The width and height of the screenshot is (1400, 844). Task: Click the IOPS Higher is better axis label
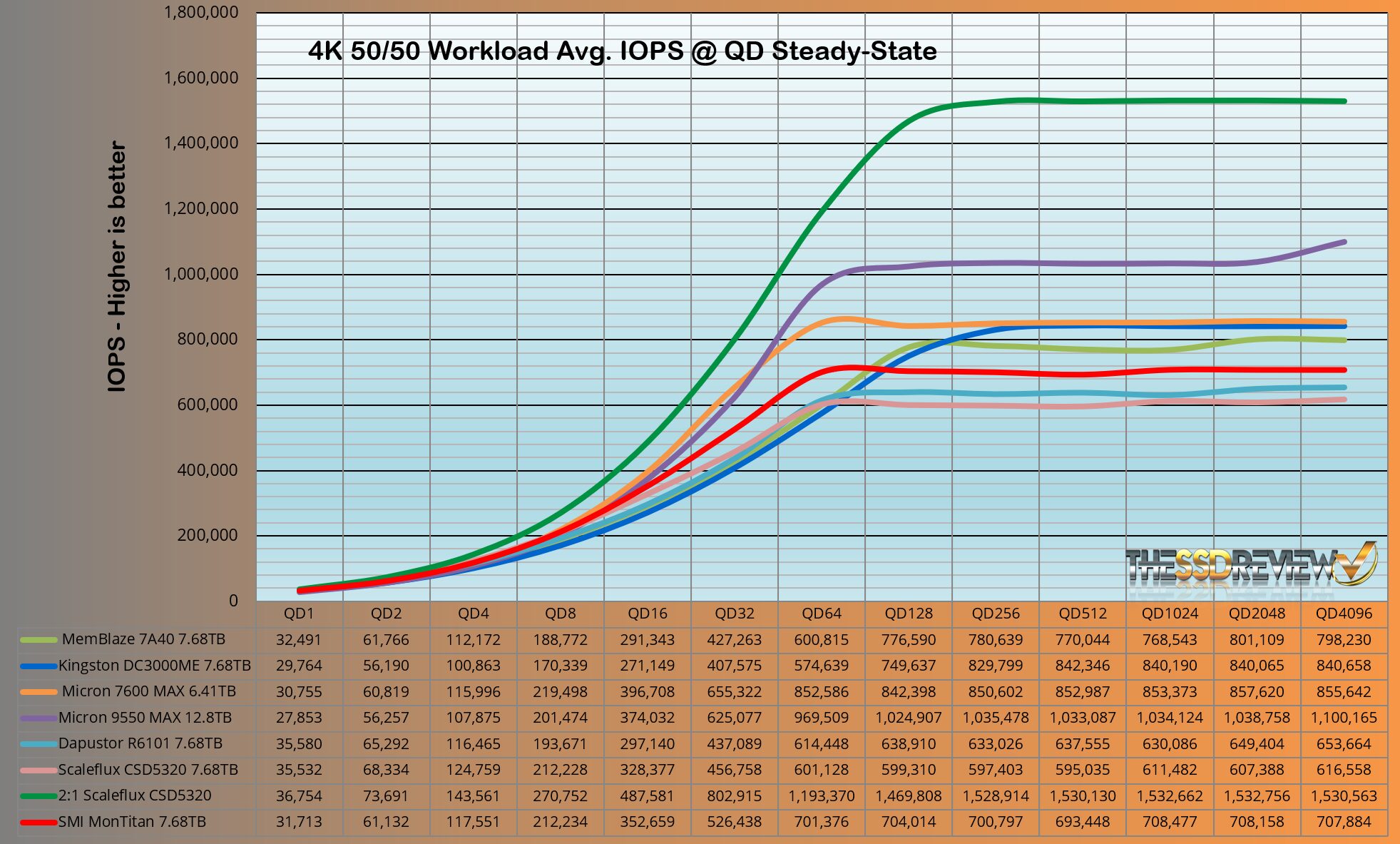(118, 266)
